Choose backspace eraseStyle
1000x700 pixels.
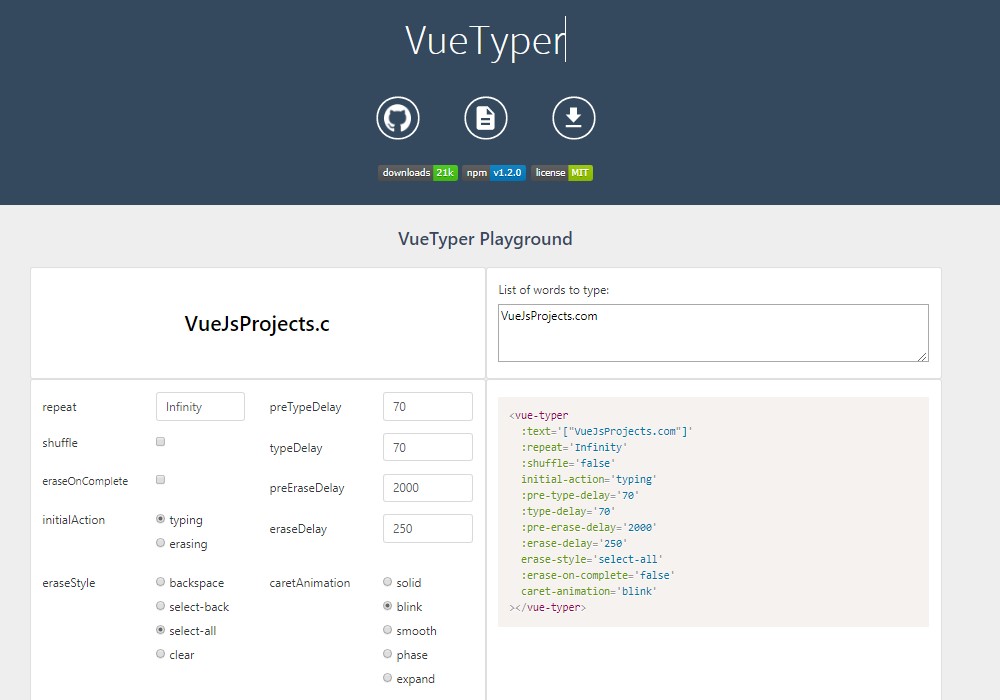click(161, 581)
